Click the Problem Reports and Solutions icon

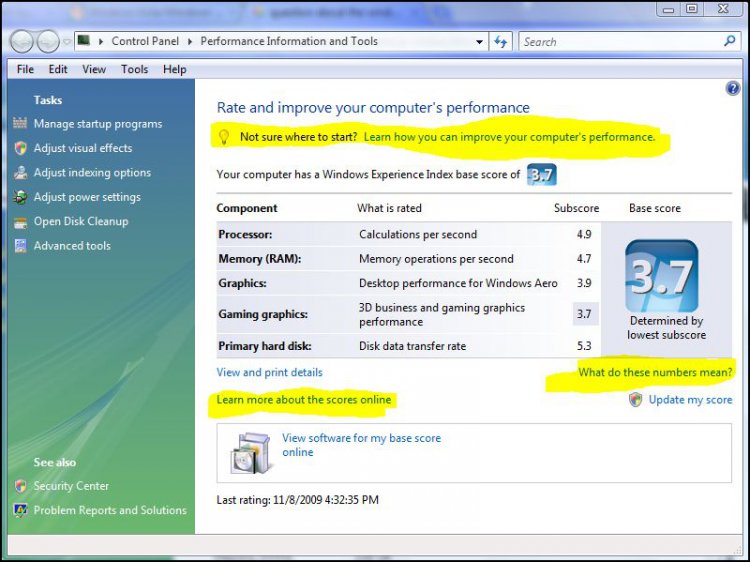tap(21, 510)
